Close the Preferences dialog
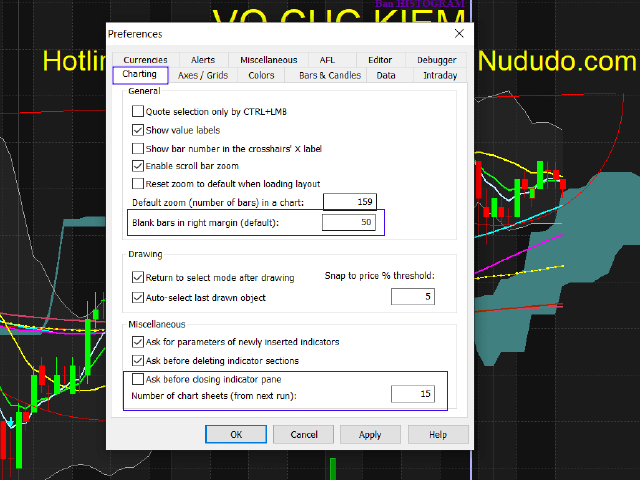The width and height of the screenshot is (640, 480). tap(459, 33)
